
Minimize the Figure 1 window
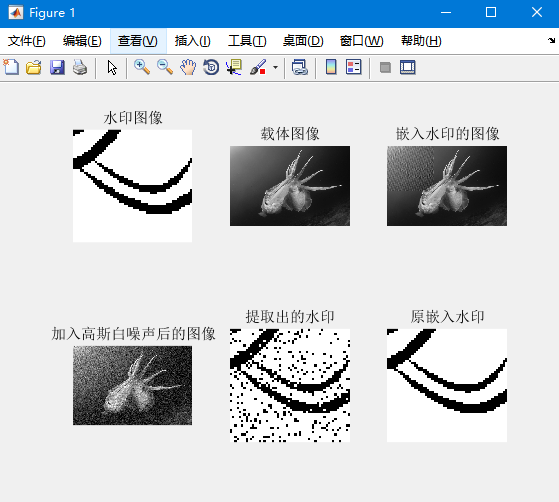[446, 13]
